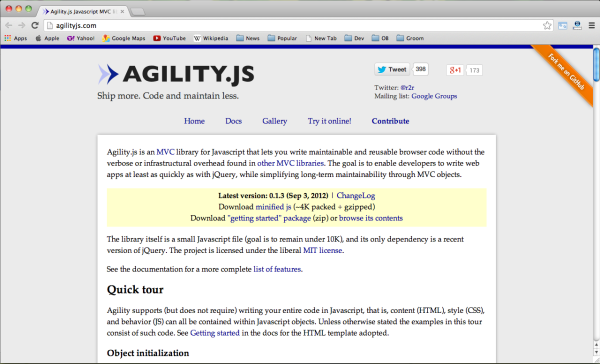Screen dimensions: 600x364
Task: Open the Apple bookmark
Action: [x=47, y=38]
